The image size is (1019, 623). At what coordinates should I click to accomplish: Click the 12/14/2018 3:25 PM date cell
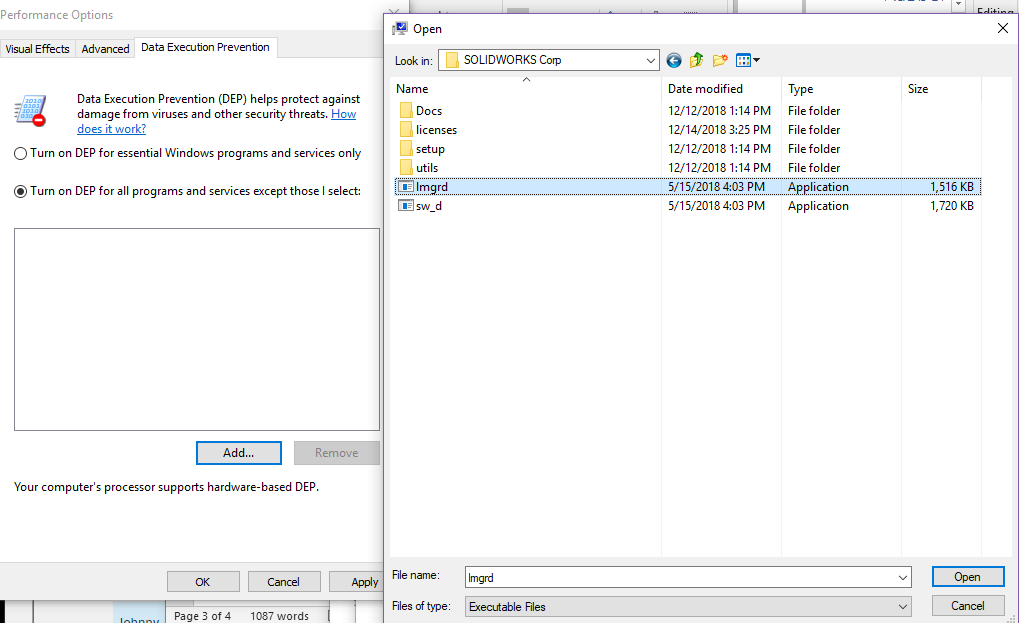[x=719, y=130]
